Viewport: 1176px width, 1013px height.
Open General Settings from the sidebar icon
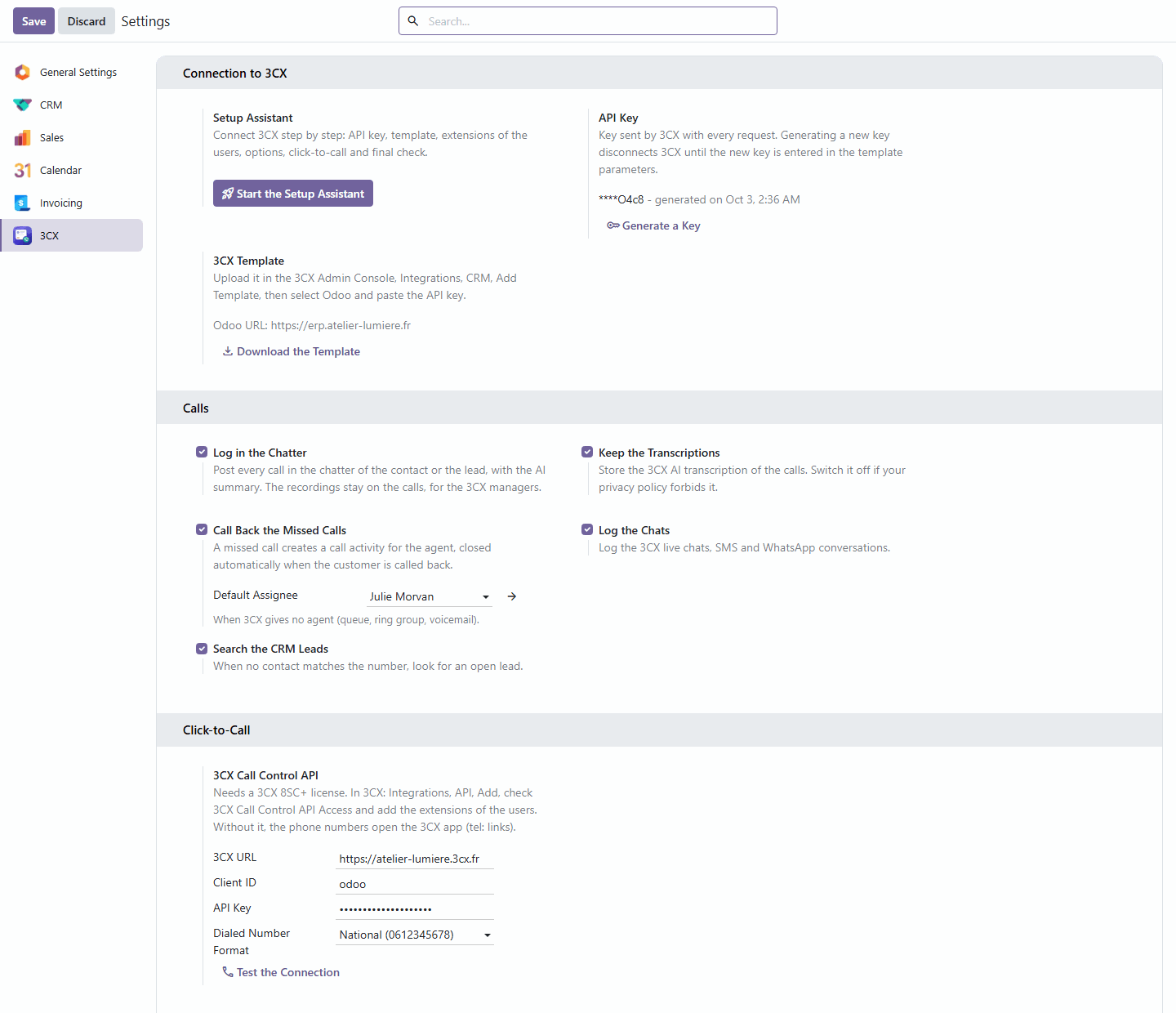click(x=22, y=72)
